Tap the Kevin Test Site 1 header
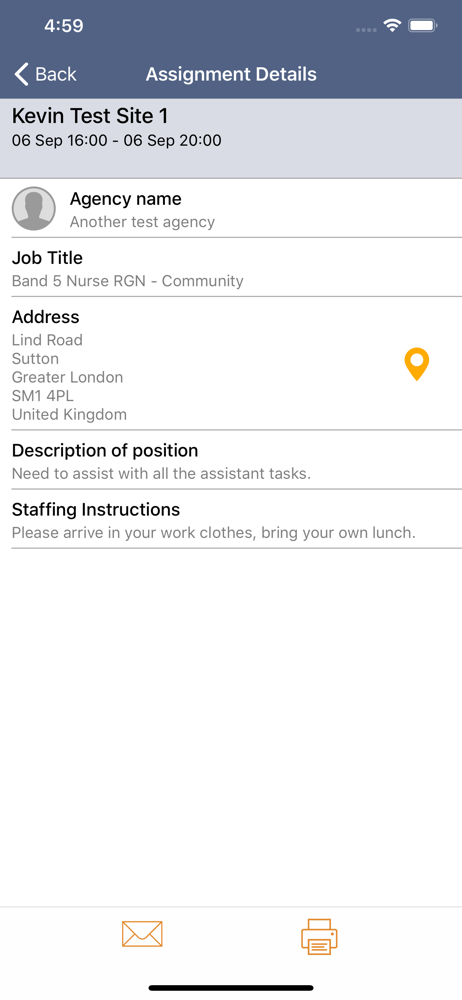 coord(90,116)
